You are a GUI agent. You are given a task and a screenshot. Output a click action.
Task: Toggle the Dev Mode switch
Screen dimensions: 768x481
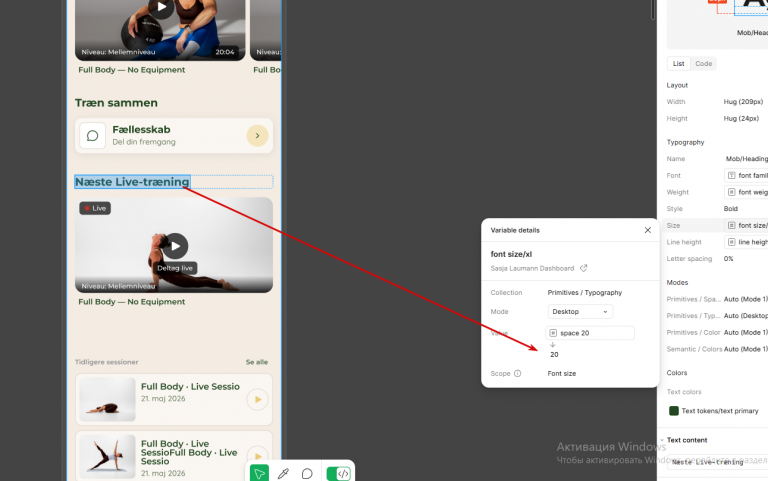338,473
